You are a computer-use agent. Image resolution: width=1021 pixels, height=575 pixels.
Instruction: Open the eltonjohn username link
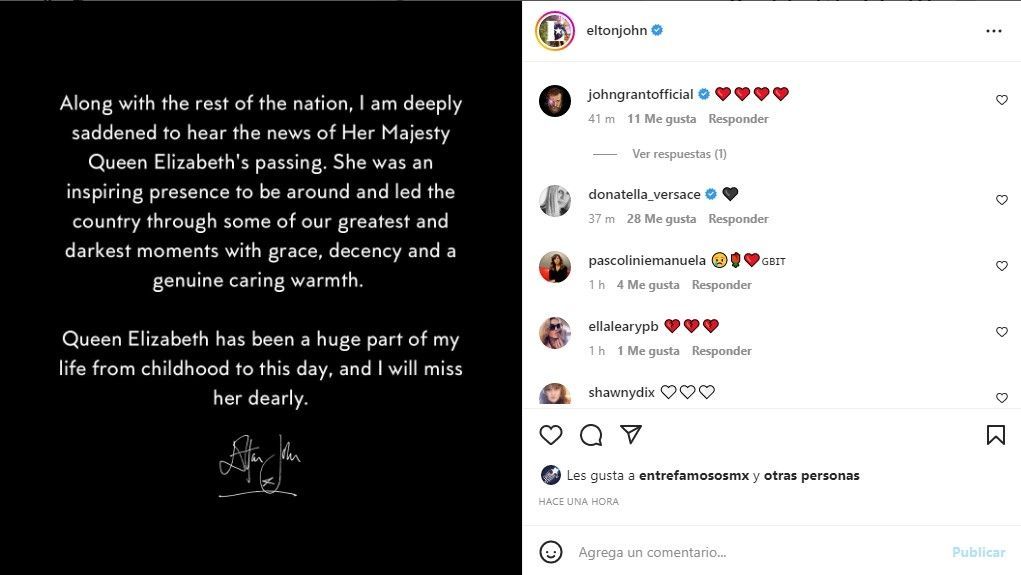(x=615, y=31)
